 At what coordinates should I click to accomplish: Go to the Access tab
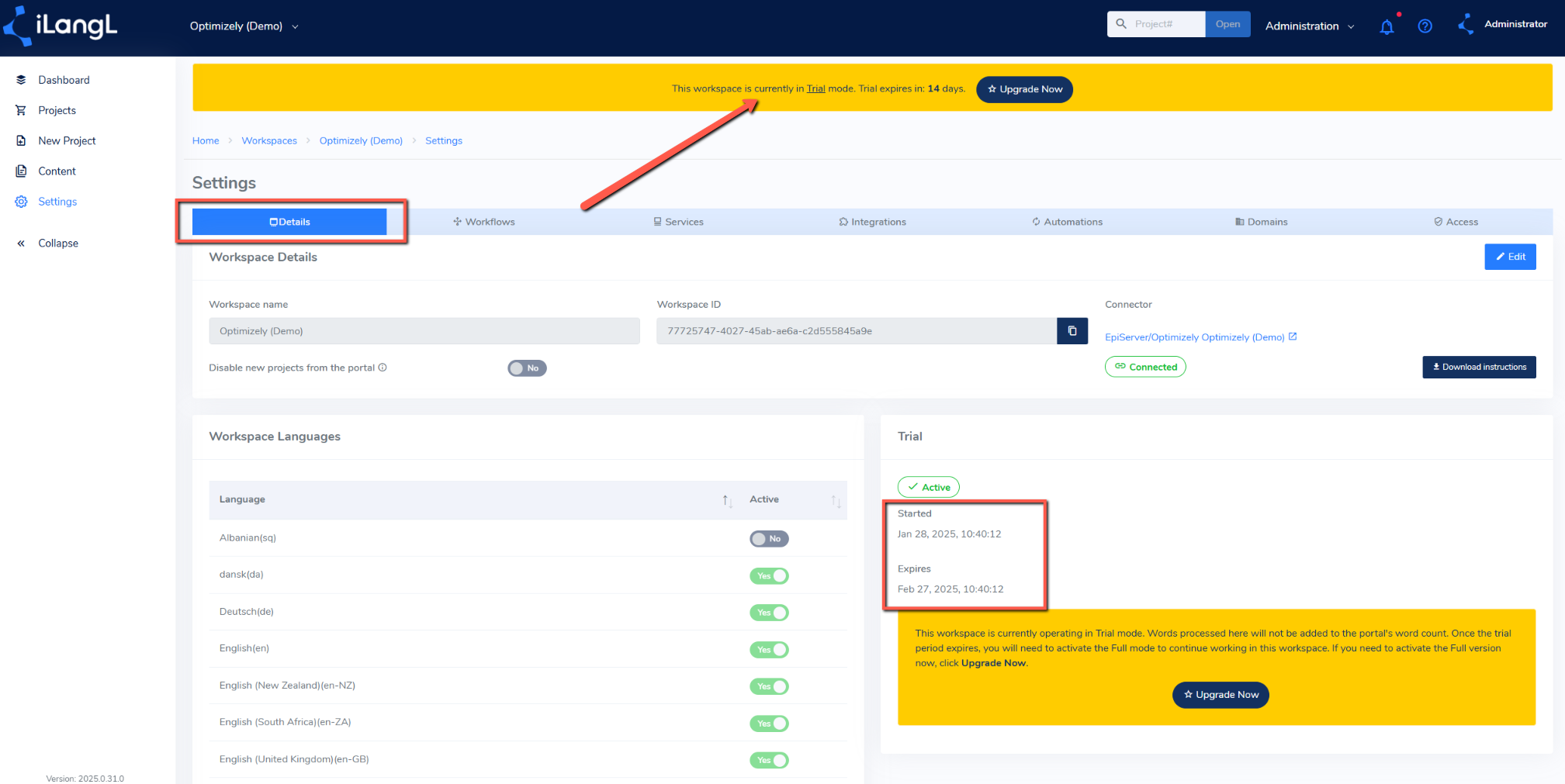click(1456, 222)
